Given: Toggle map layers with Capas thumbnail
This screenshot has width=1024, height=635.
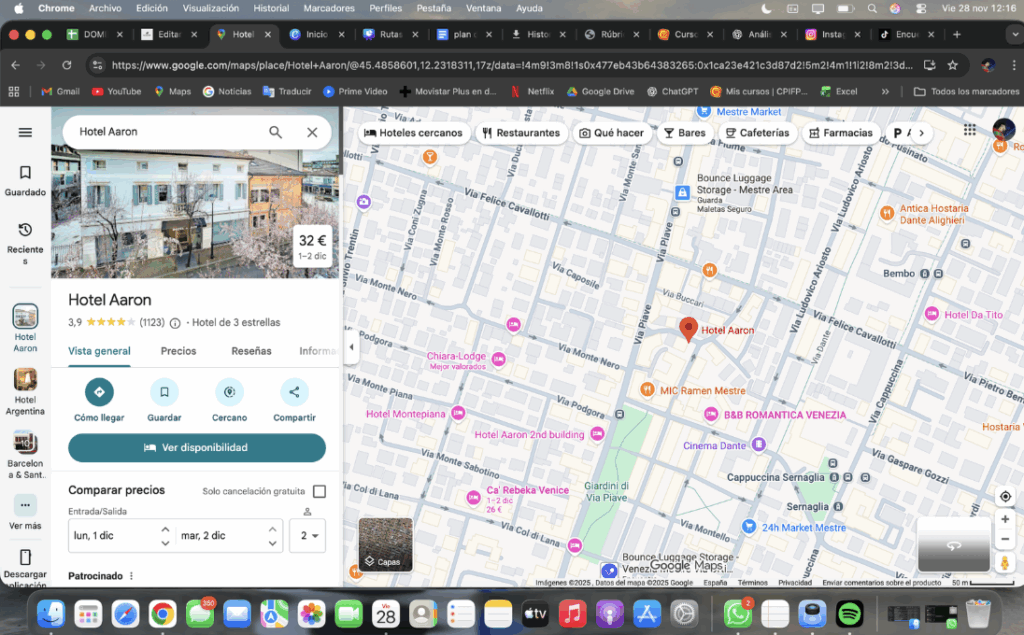Looking at the screenshot, I should (x=385, y=545).
